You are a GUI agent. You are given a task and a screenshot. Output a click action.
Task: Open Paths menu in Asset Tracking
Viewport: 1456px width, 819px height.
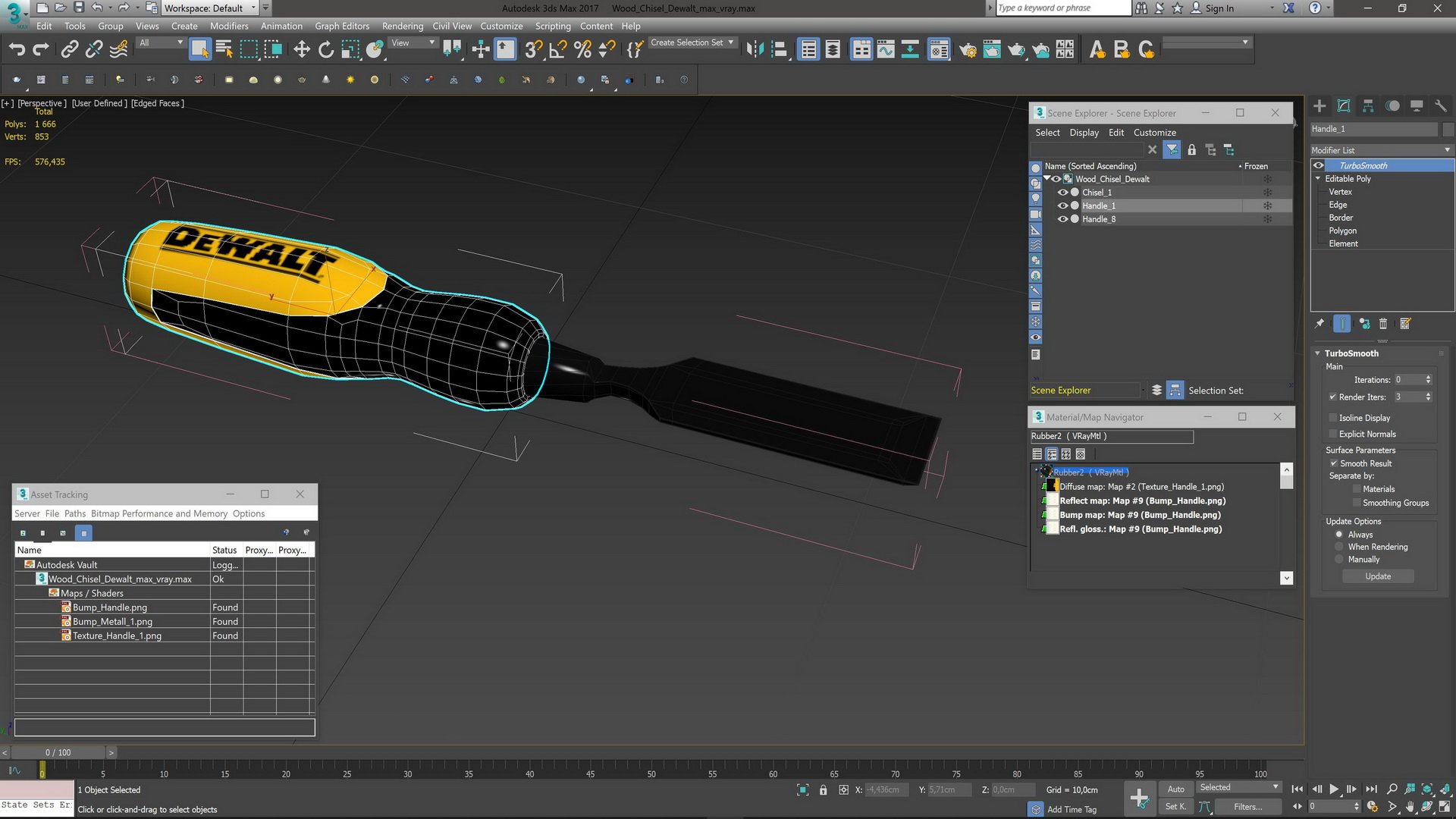[75, 514]
